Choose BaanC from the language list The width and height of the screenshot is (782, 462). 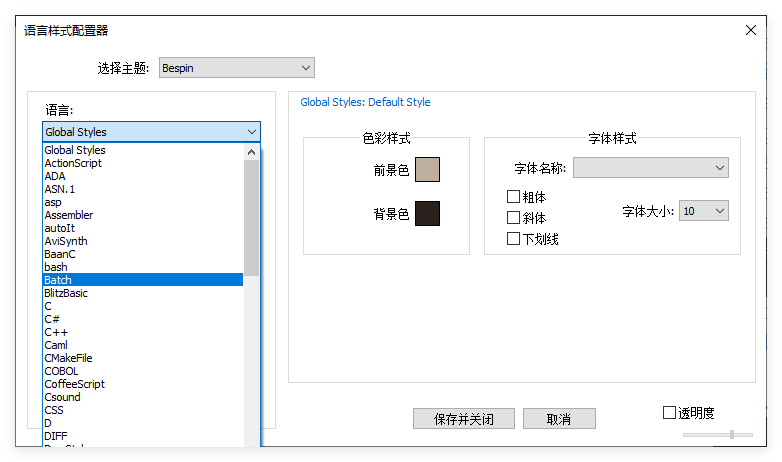tap(143, 254)
